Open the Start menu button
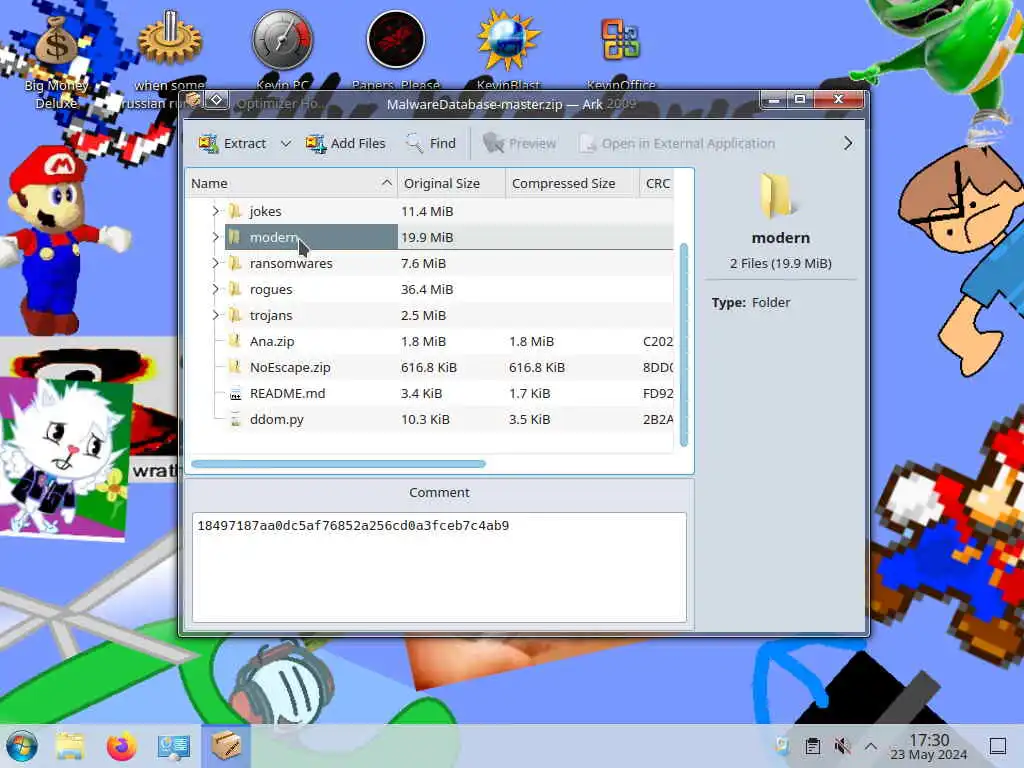 pyautogui.click(x=22, y=746)
